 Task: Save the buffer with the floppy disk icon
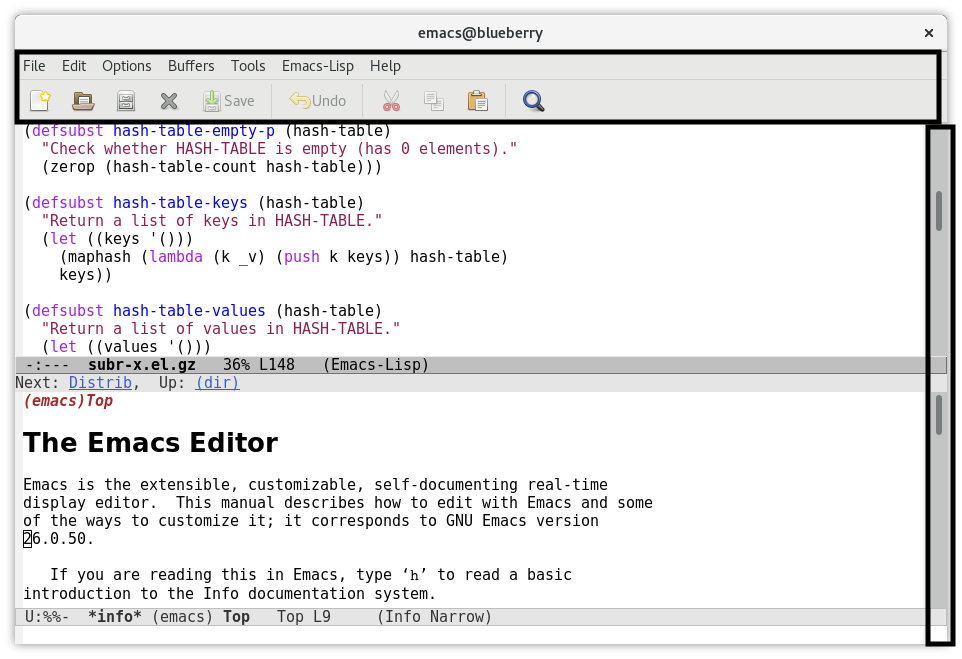pyautogui.click(x=125, y=100)
